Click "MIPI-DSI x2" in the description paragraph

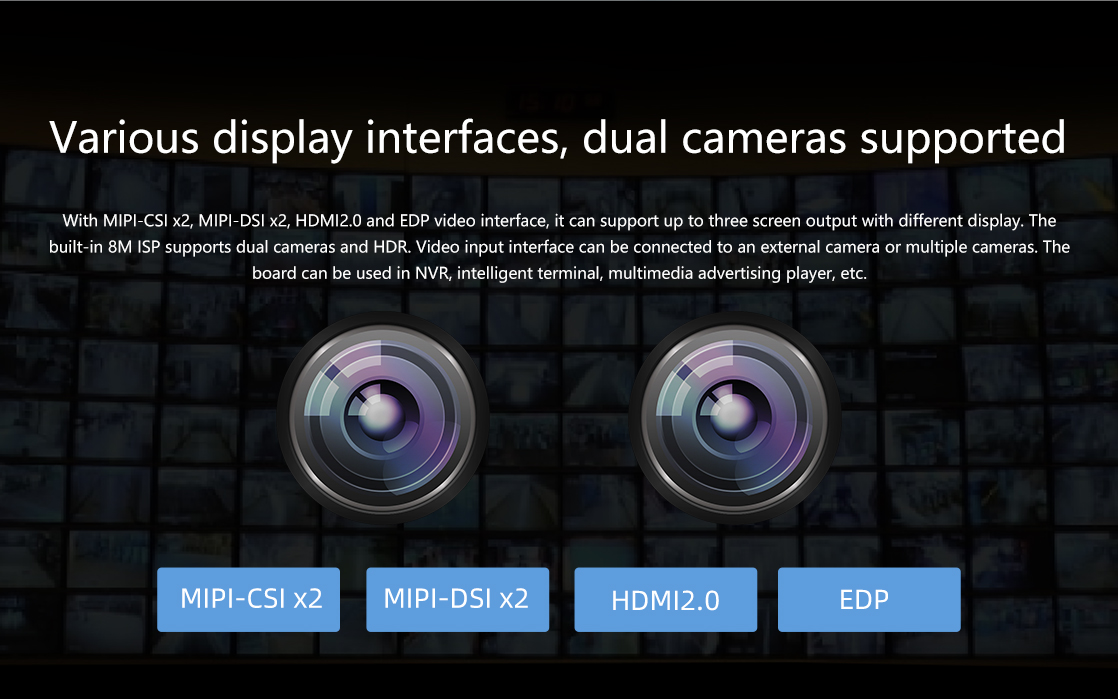(x=242, y=220)
